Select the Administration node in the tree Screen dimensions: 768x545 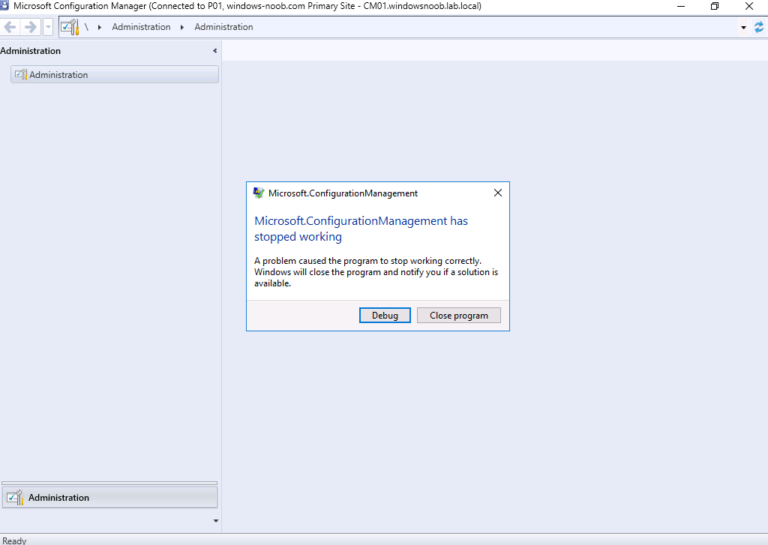point(58,75)
